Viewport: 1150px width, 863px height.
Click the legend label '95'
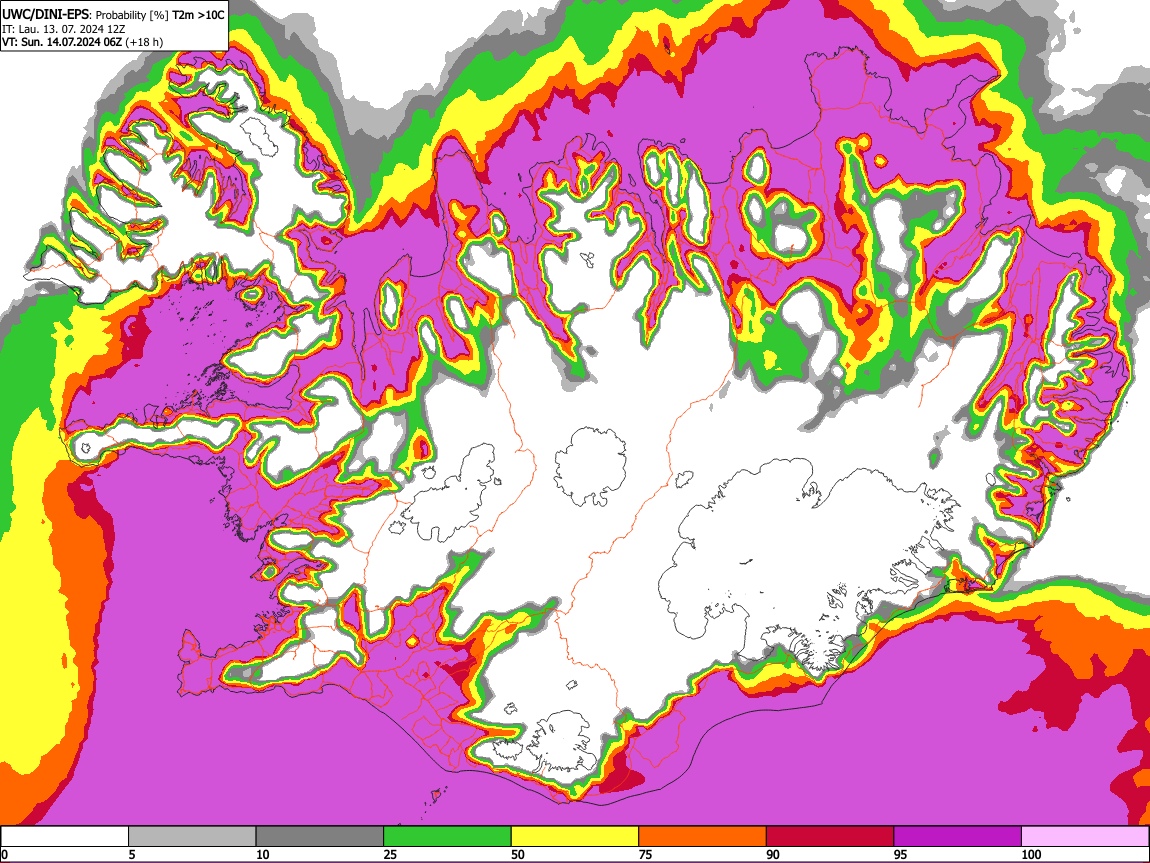tap(901, 854)
